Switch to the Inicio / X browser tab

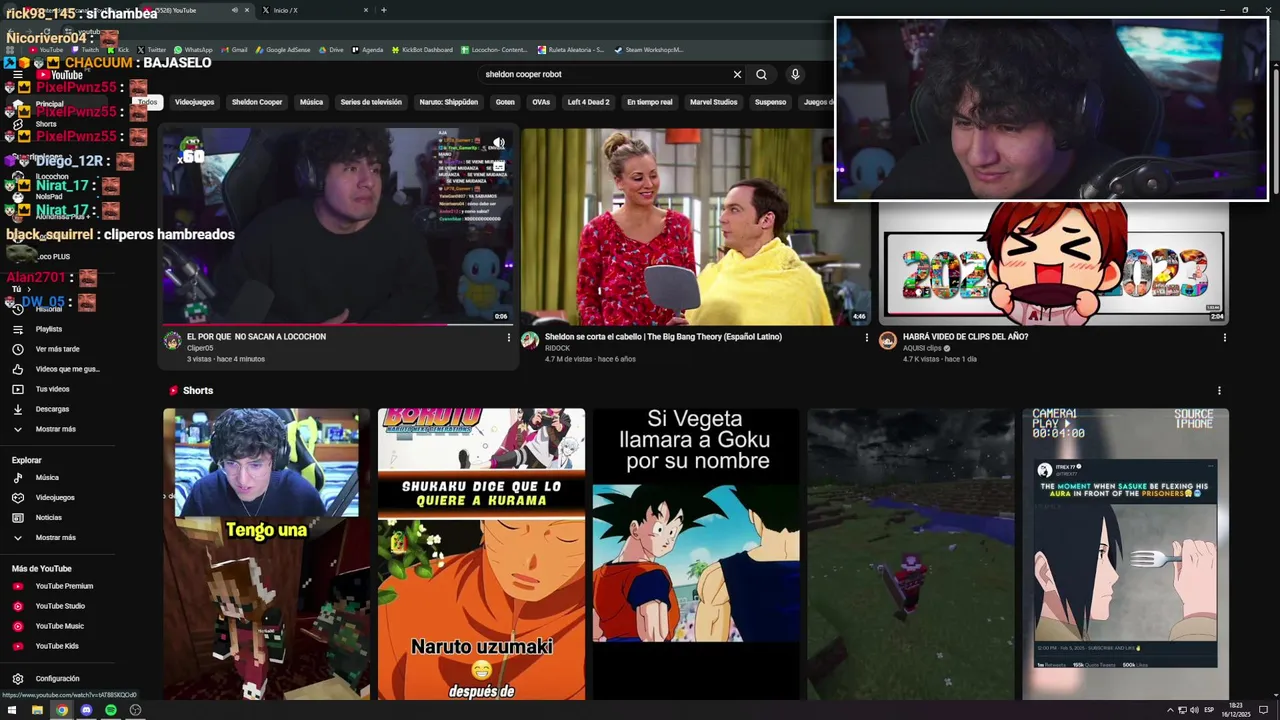point(312,10)
